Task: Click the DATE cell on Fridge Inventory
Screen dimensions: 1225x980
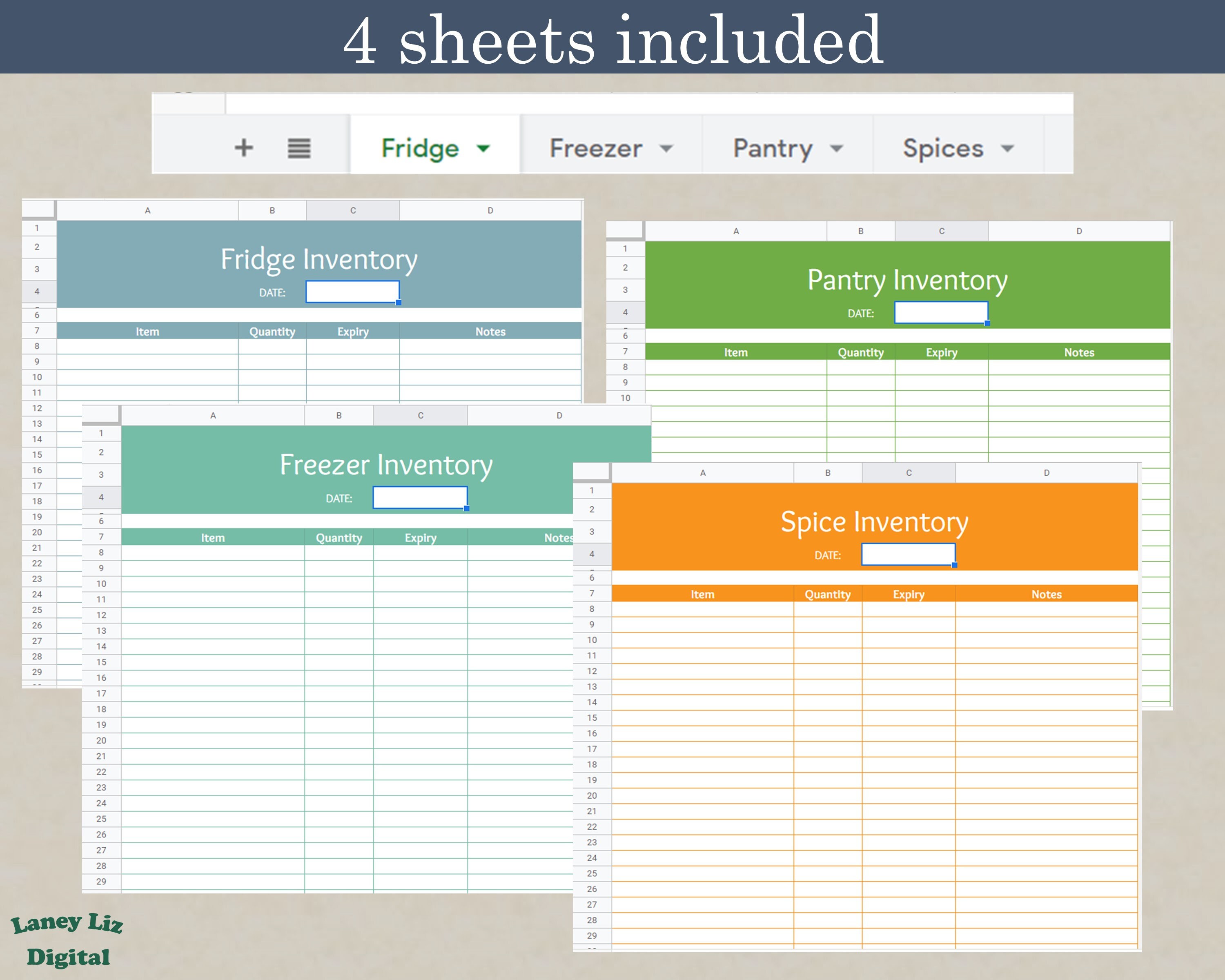Action: [x=352, y=291]
